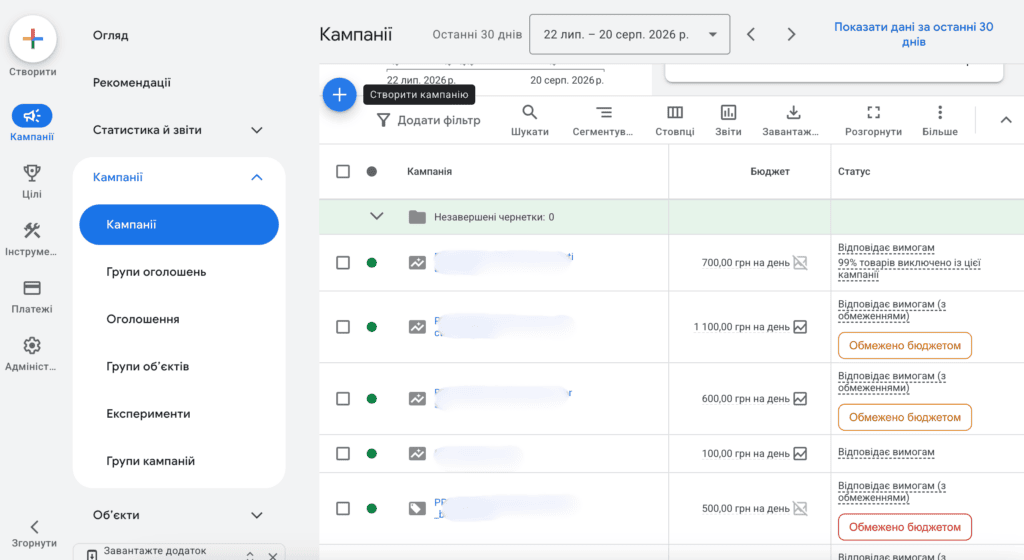
Task: Check the 100,00 грн на день campaign row
Action: (x=343, y=453)
